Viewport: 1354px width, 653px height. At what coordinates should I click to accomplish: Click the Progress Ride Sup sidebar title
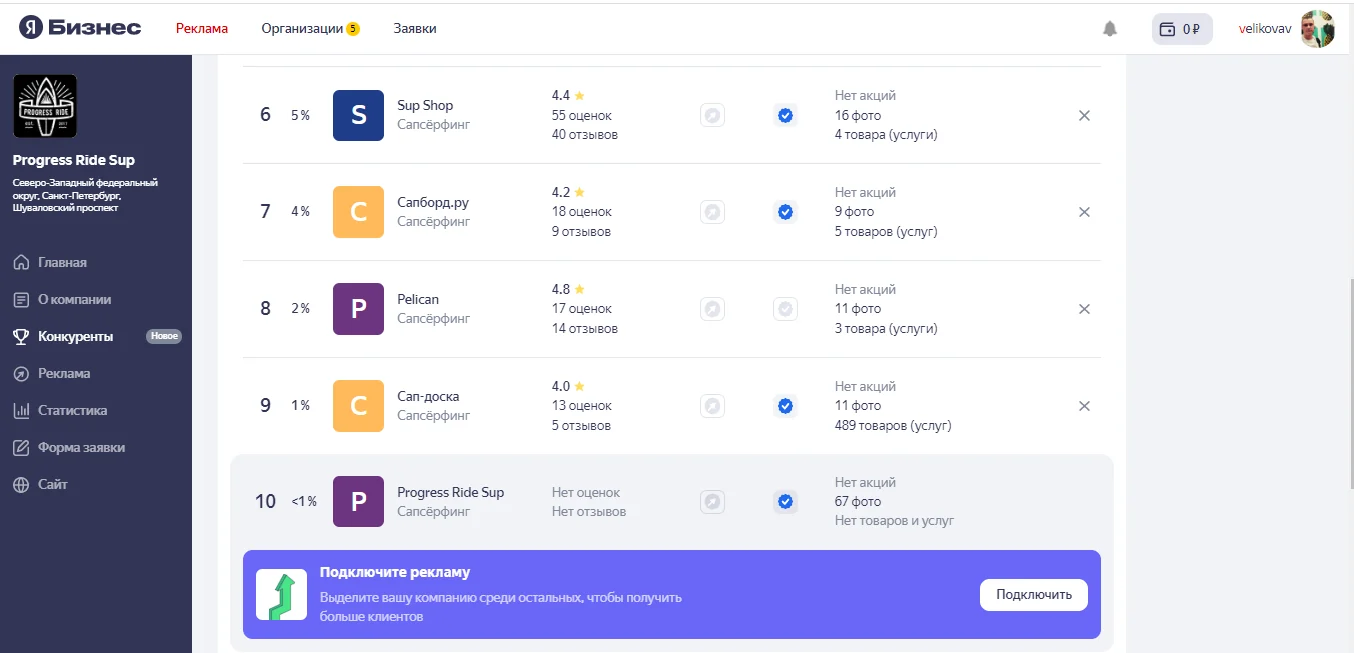(x=74, y=160)
